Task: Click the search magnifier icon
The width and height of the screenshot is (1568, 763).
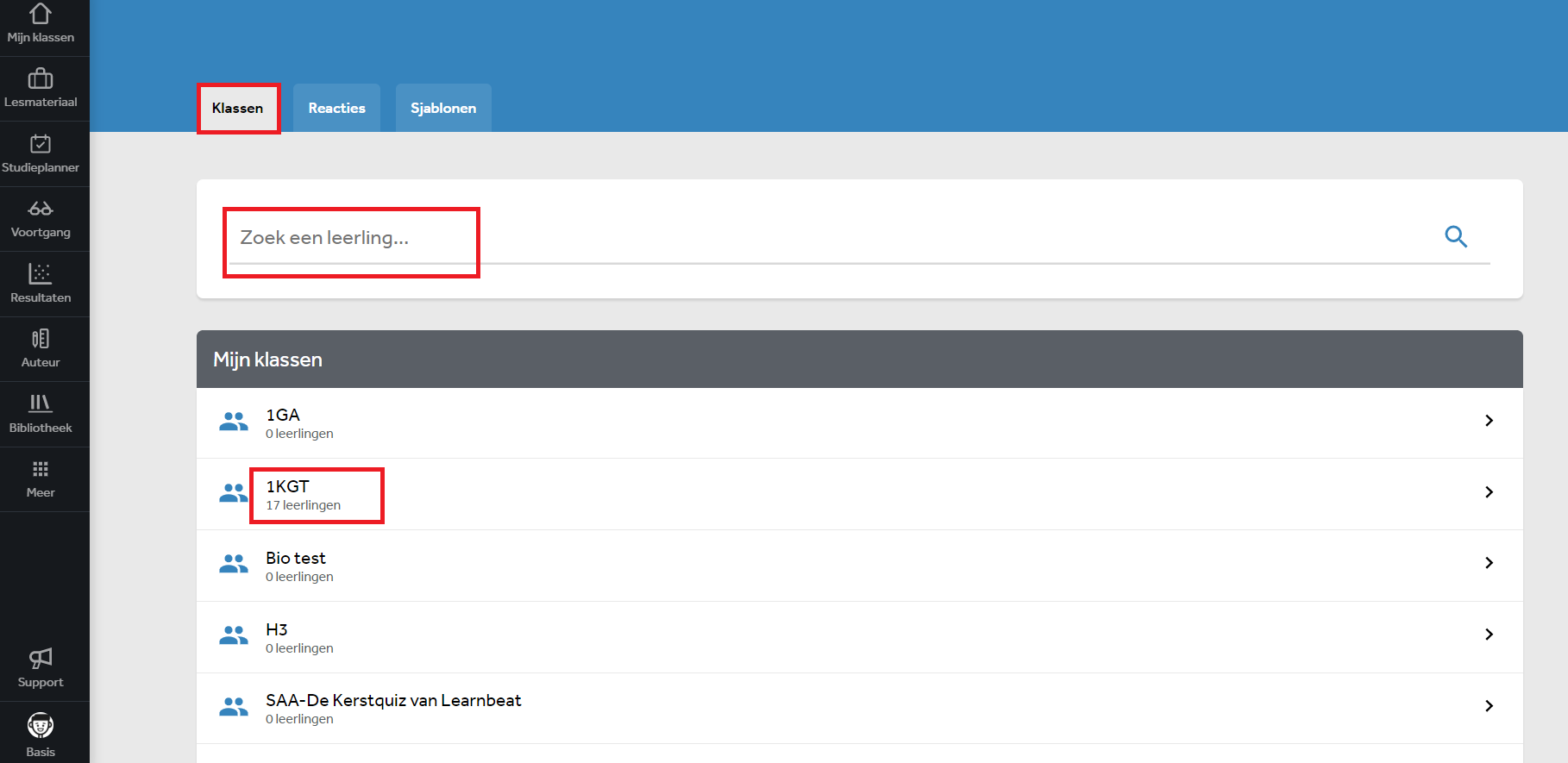Action: coord(1456,236)
